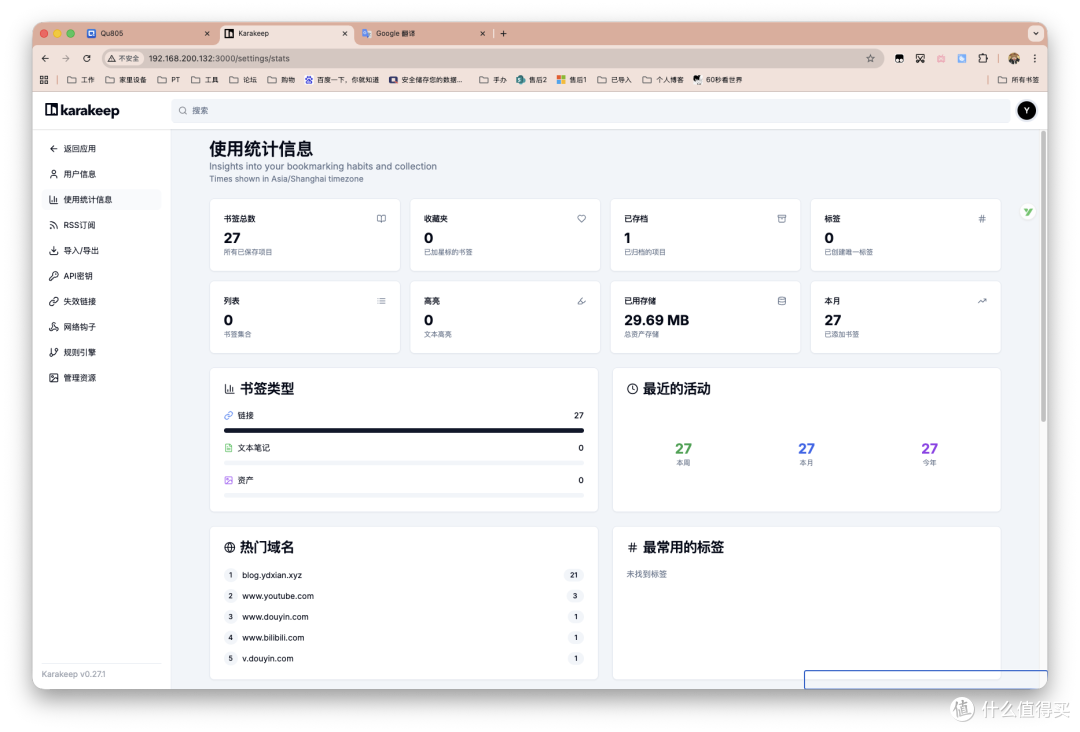Click the Karakeep logo

click(x=82, y=110)
